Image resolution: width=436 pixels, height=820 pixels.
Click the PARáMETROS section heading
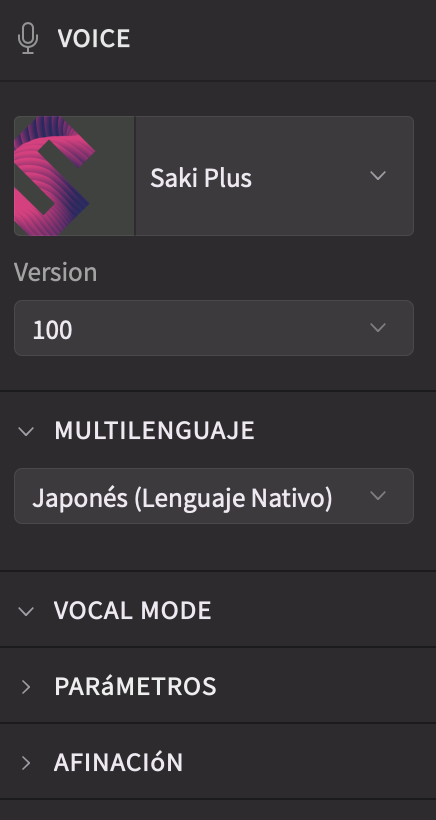click(135, 686)
